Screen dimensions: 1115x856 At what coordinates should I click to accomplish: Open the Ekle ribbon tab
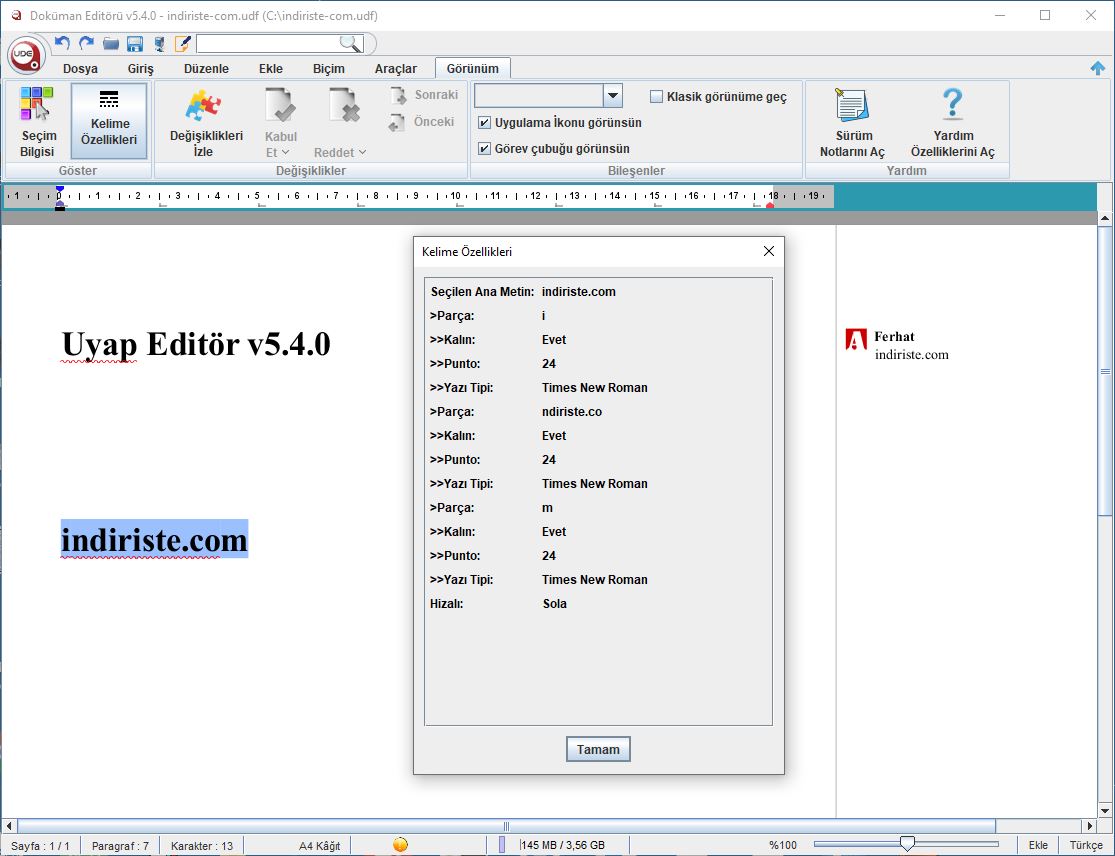coord(271,69)
